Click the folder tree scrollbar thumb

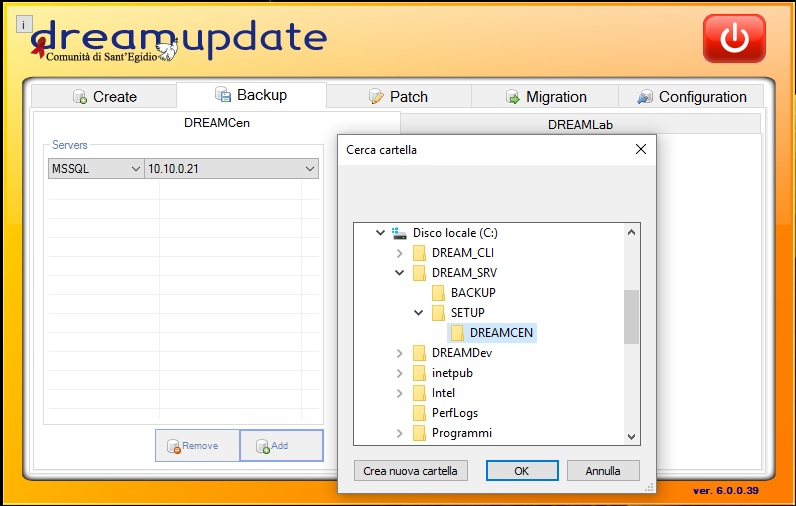click(632, 317)
